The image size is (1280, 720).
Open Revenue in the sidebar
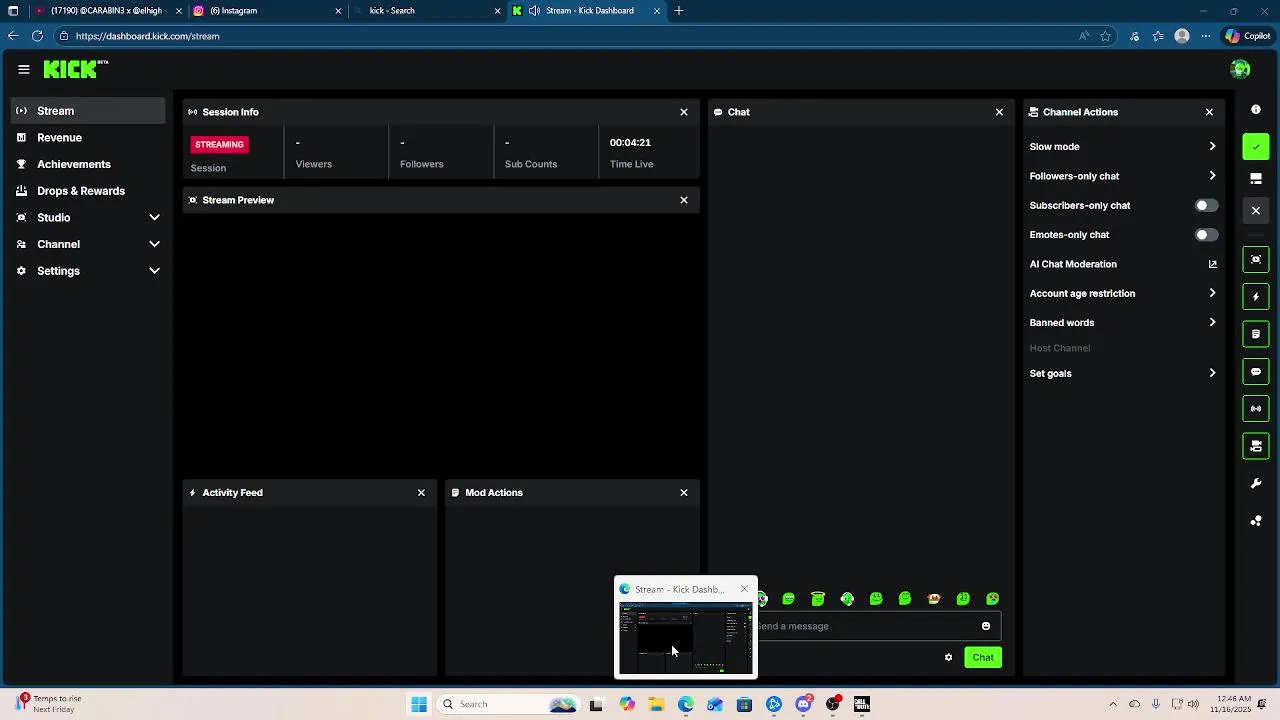point(88,137)
